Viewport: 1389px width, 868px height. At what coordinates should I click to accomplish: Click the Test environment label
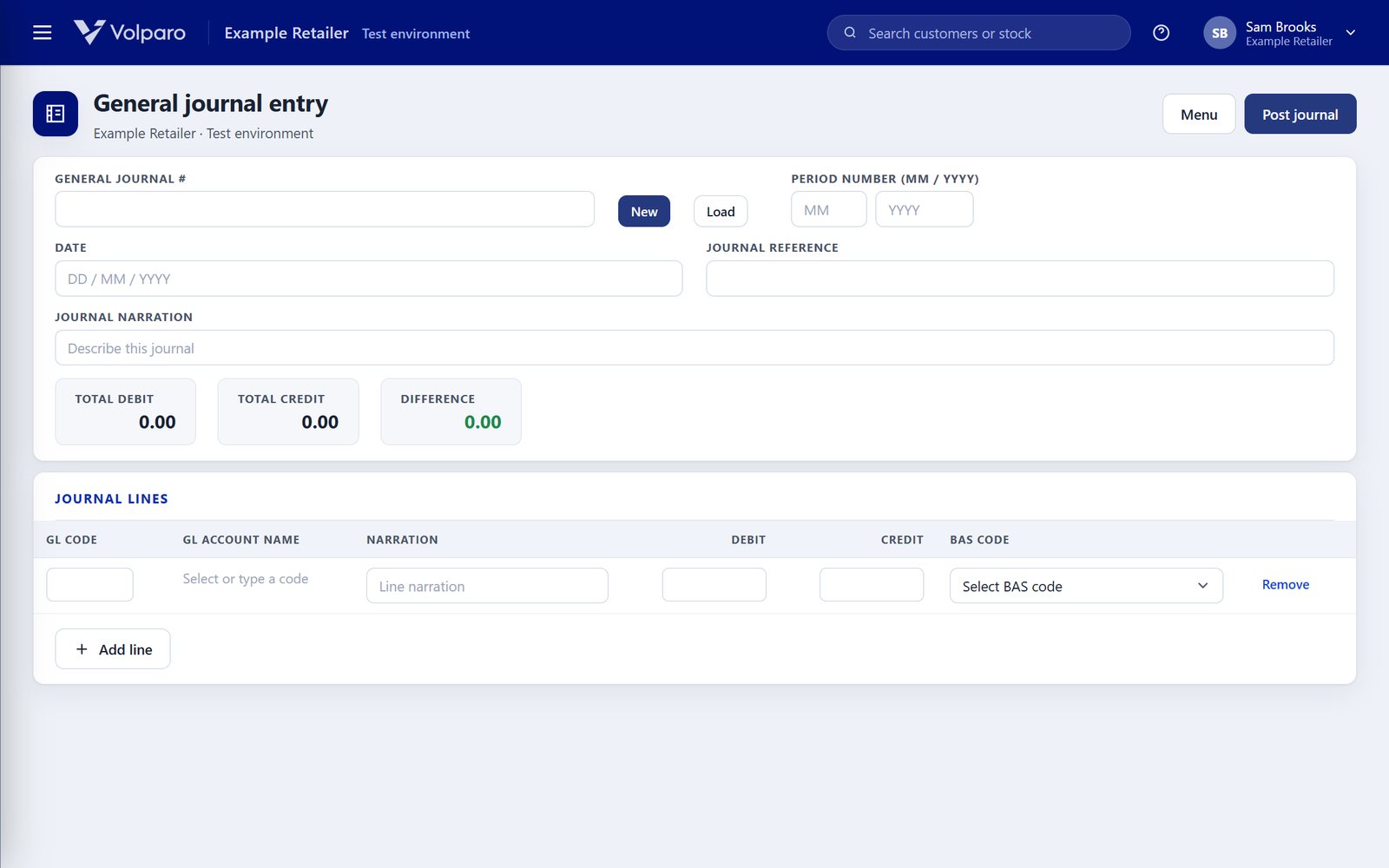[416, 34]
